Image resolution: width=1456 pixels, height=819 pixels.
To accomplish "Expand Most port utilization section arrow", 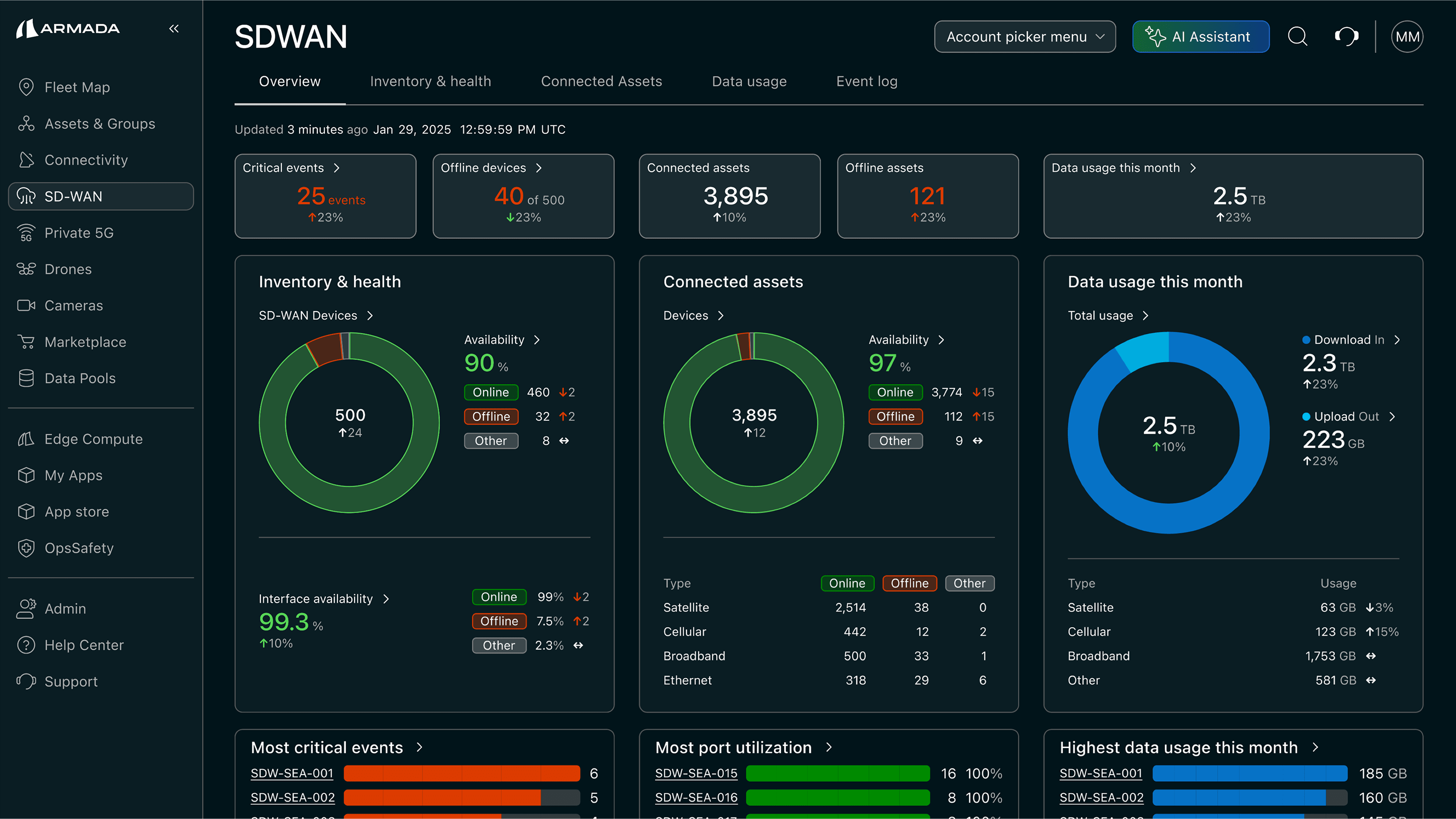I will coord(829,747).
